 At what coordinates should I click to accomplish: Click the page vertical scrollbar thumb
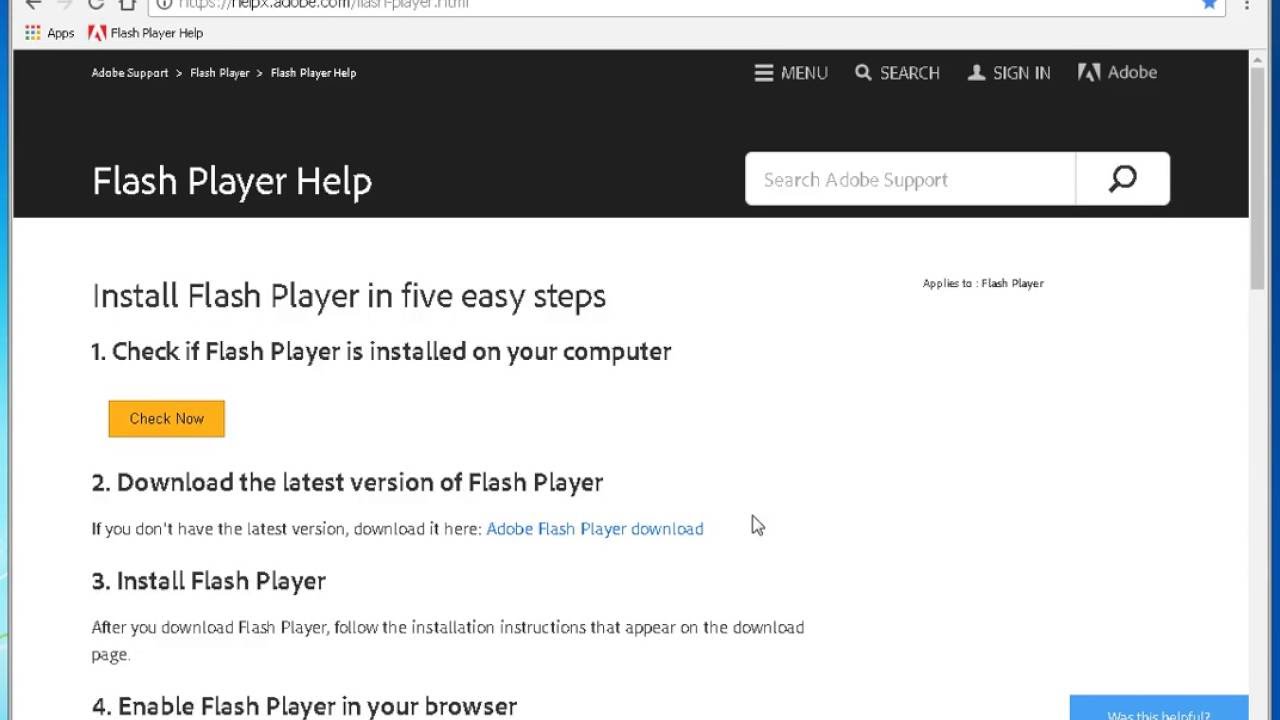click(x=1258, y=178)
